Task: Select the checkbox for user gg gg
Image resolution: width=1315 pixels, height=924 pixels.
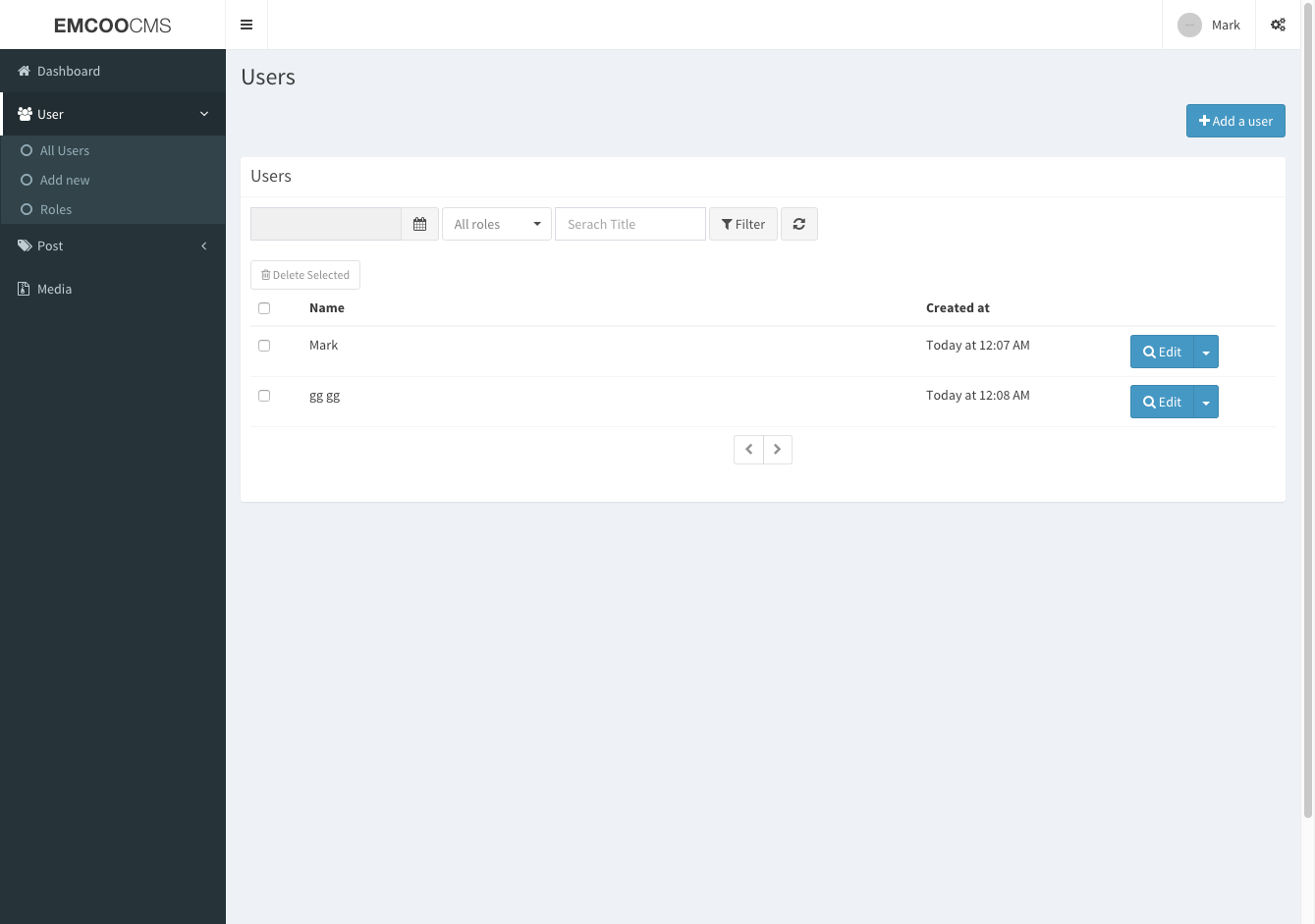Action: click(x=264, y=396)
